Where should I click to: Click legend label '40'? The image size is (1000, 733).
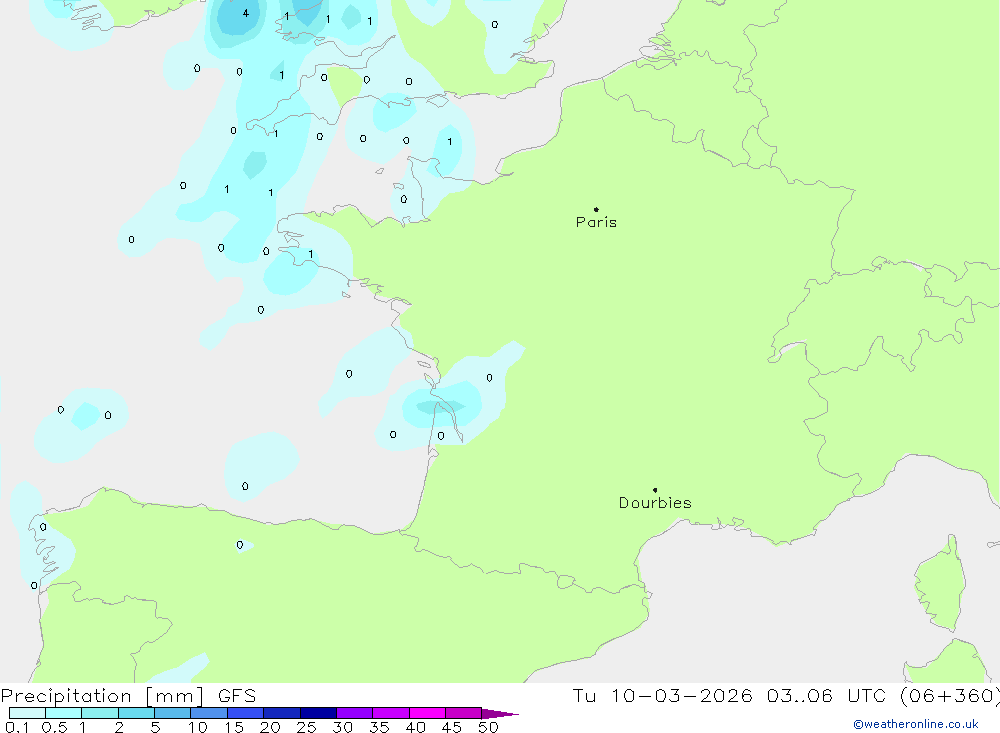click(415, 727)
